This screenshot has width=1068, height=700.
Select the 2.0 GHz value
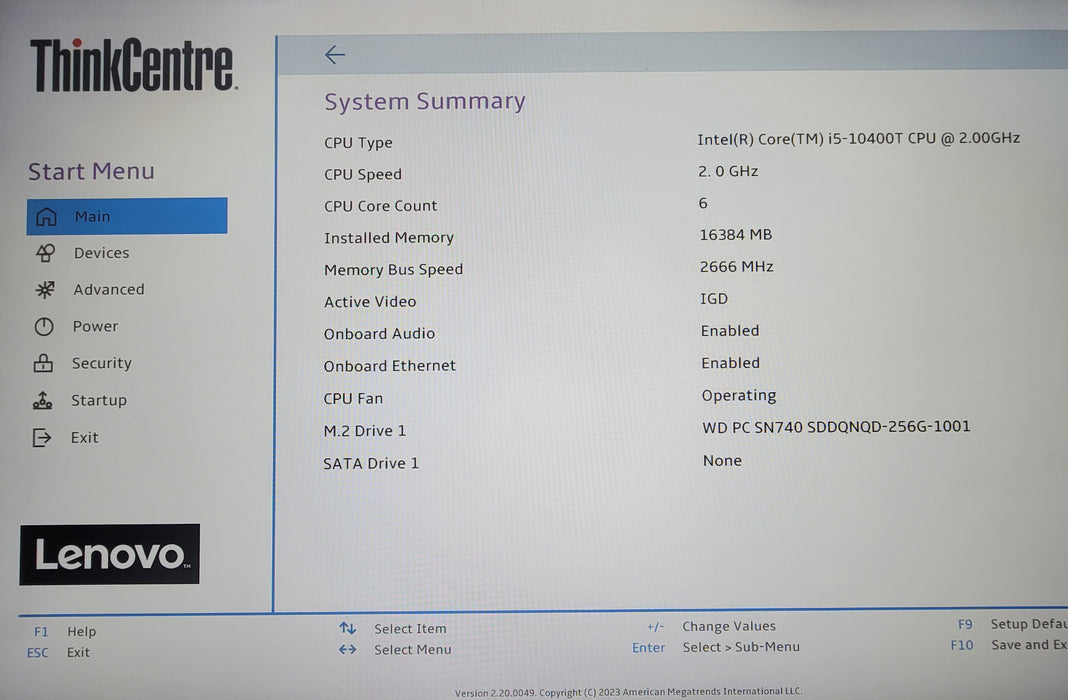coord(728,171)
